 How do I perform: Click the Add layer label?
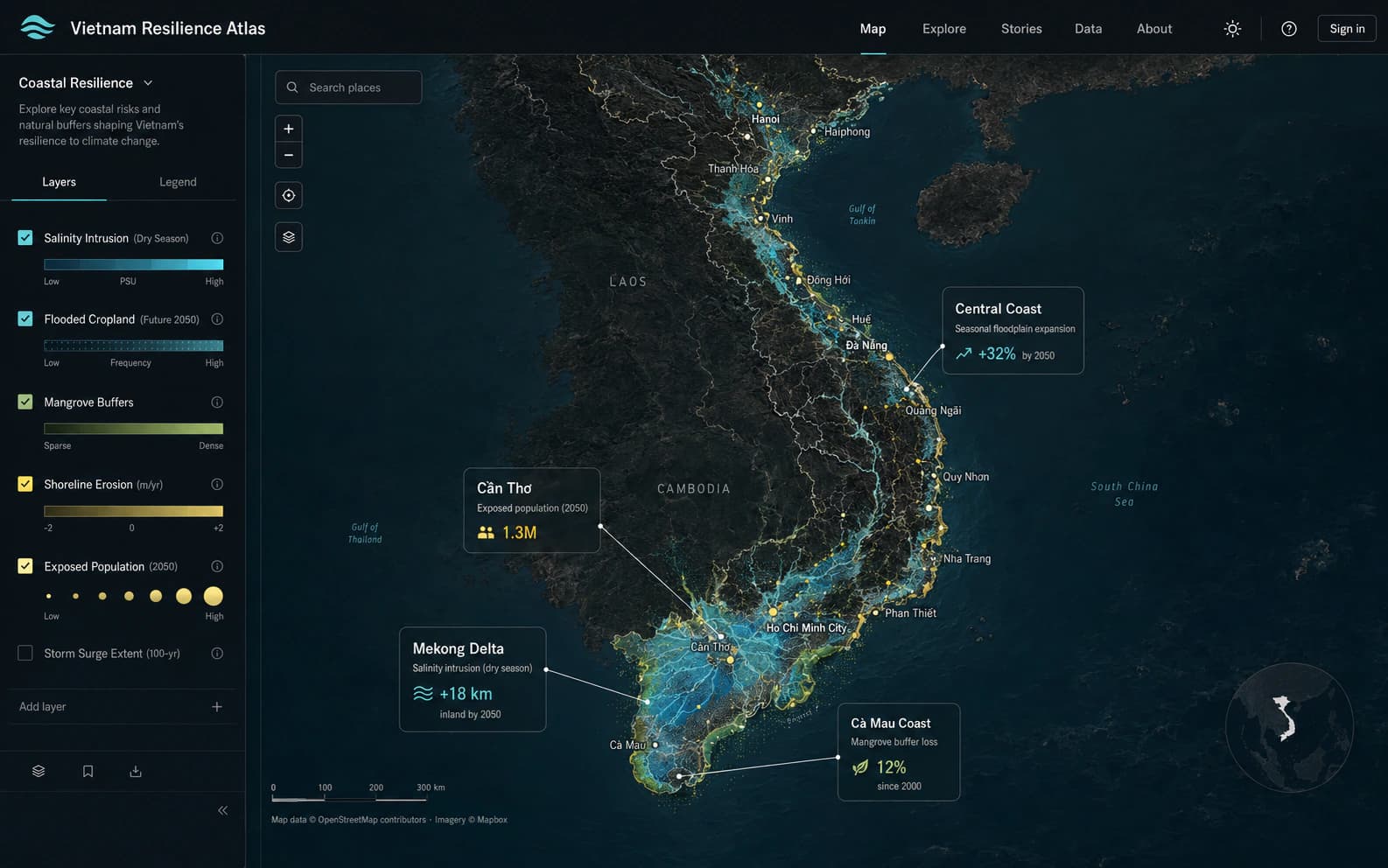click(42, 707)
